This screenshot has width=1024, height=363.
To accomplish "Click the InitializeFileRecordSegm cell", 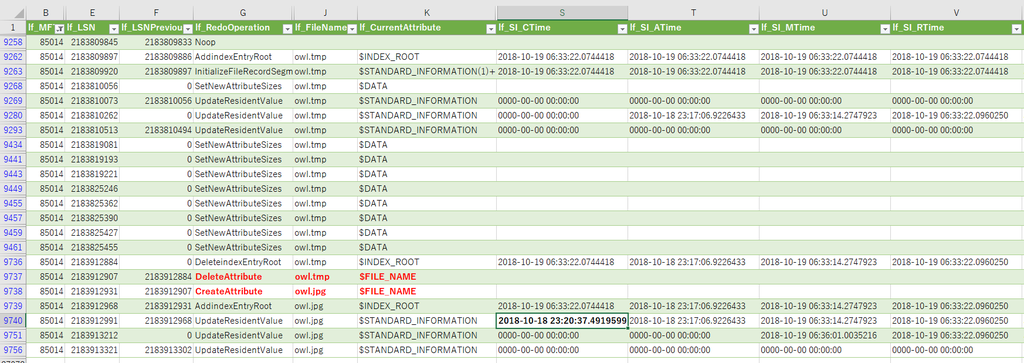I will (244, 71).
